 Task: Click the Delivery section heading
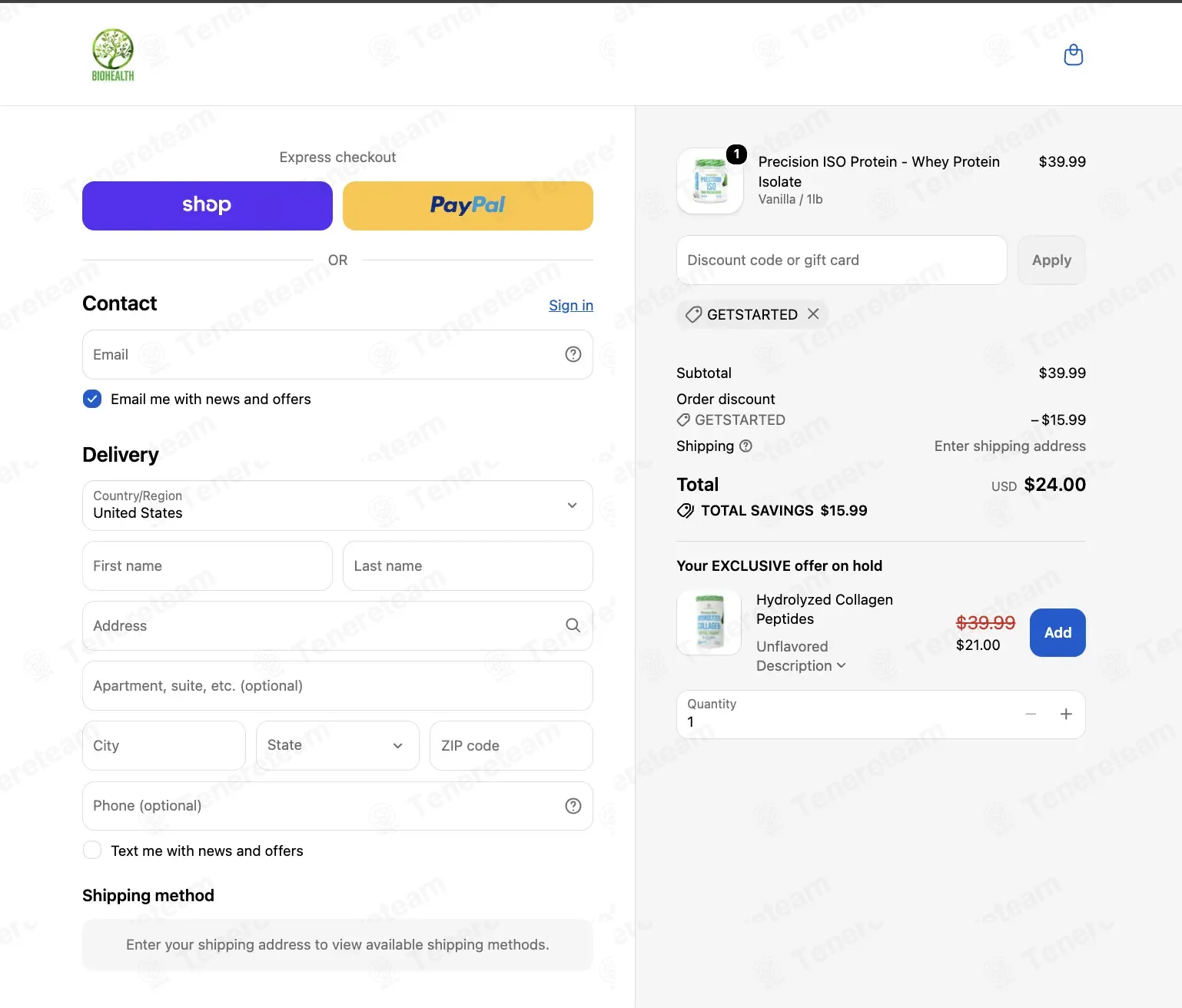tap(121, 455)
